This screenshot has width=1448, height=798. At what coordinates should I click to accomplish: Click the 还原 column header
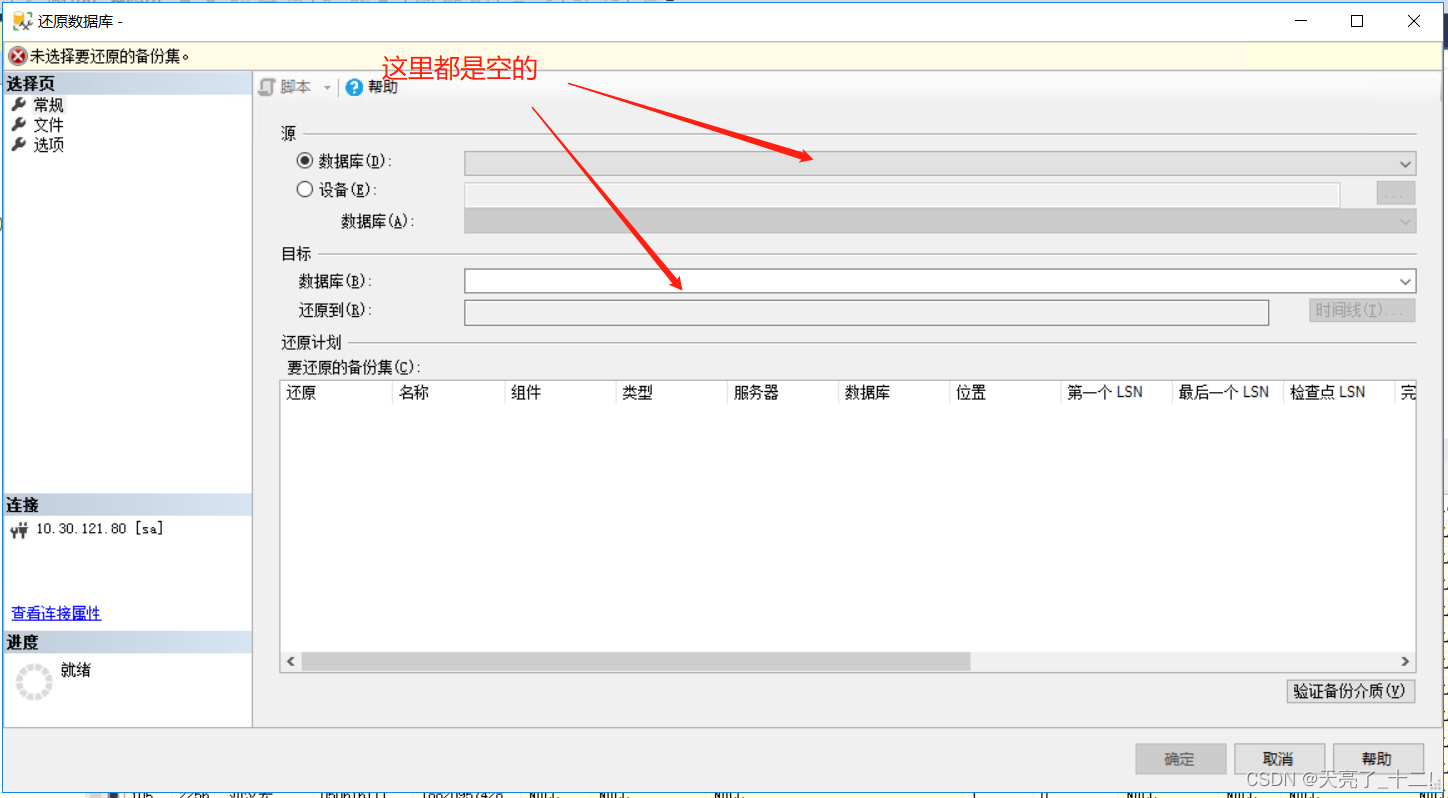pyautogui.click(x=336, y=393)
